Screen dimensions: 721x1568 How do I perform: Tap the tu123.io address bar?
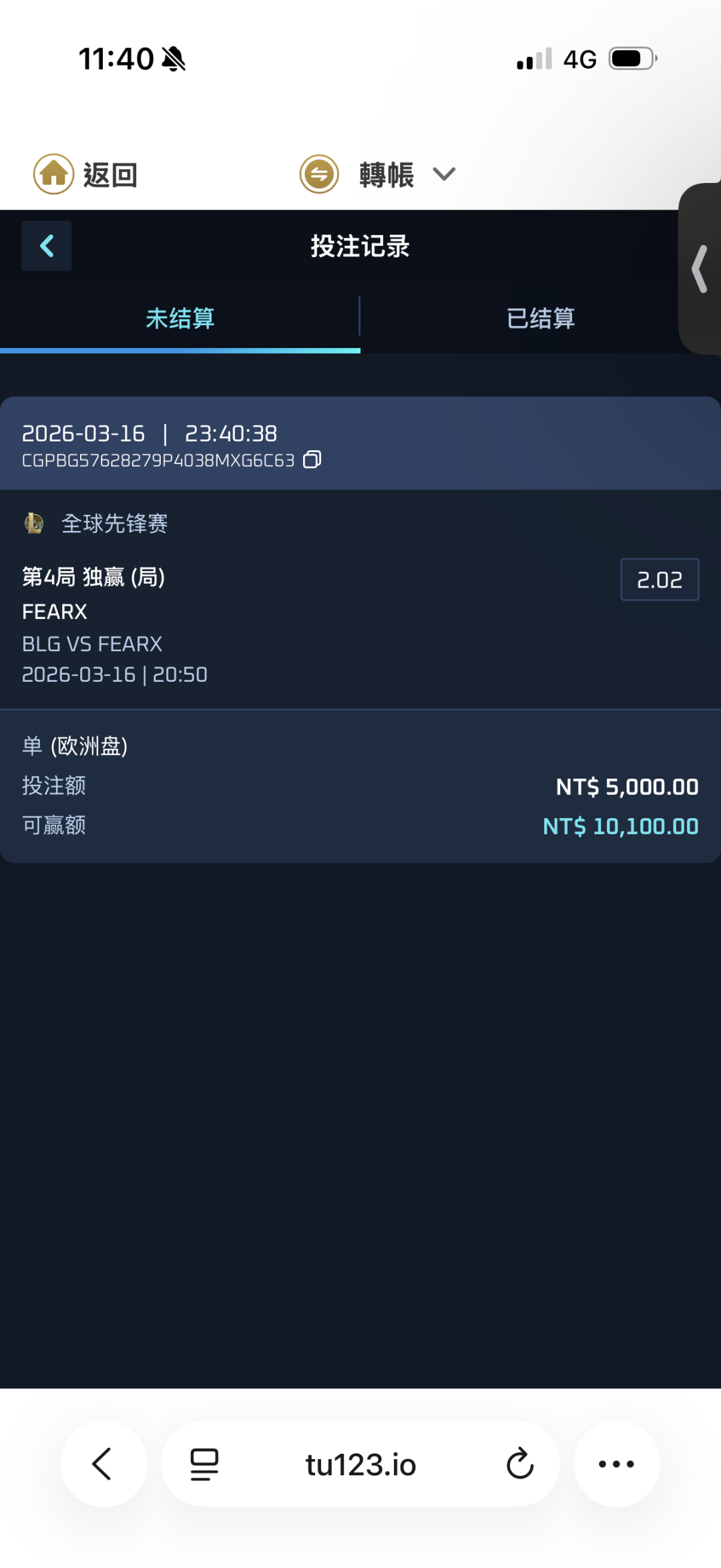(360, 1465)
